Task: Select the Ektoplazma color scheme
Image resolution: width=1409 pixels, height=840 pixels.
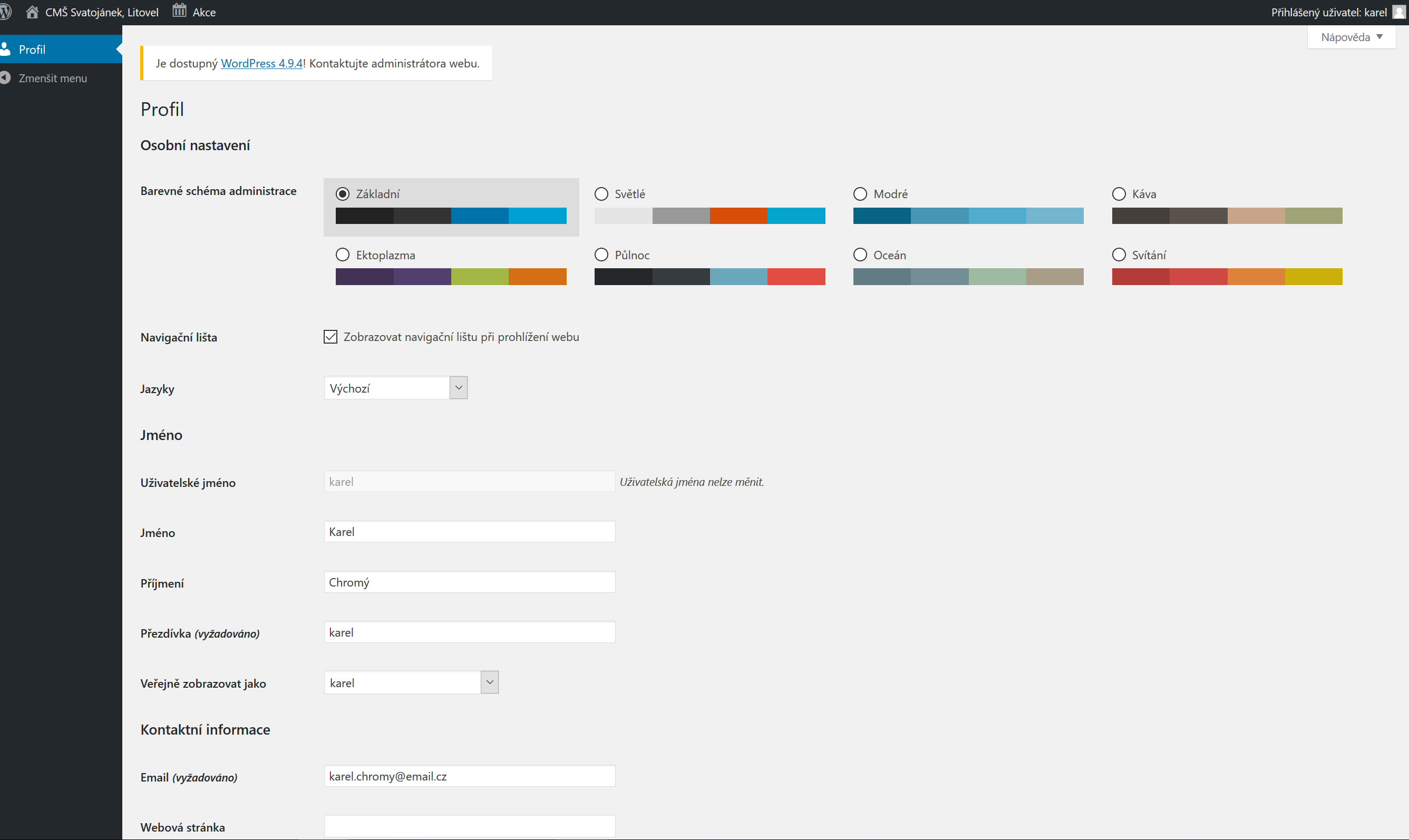Action: pos(343,255)
